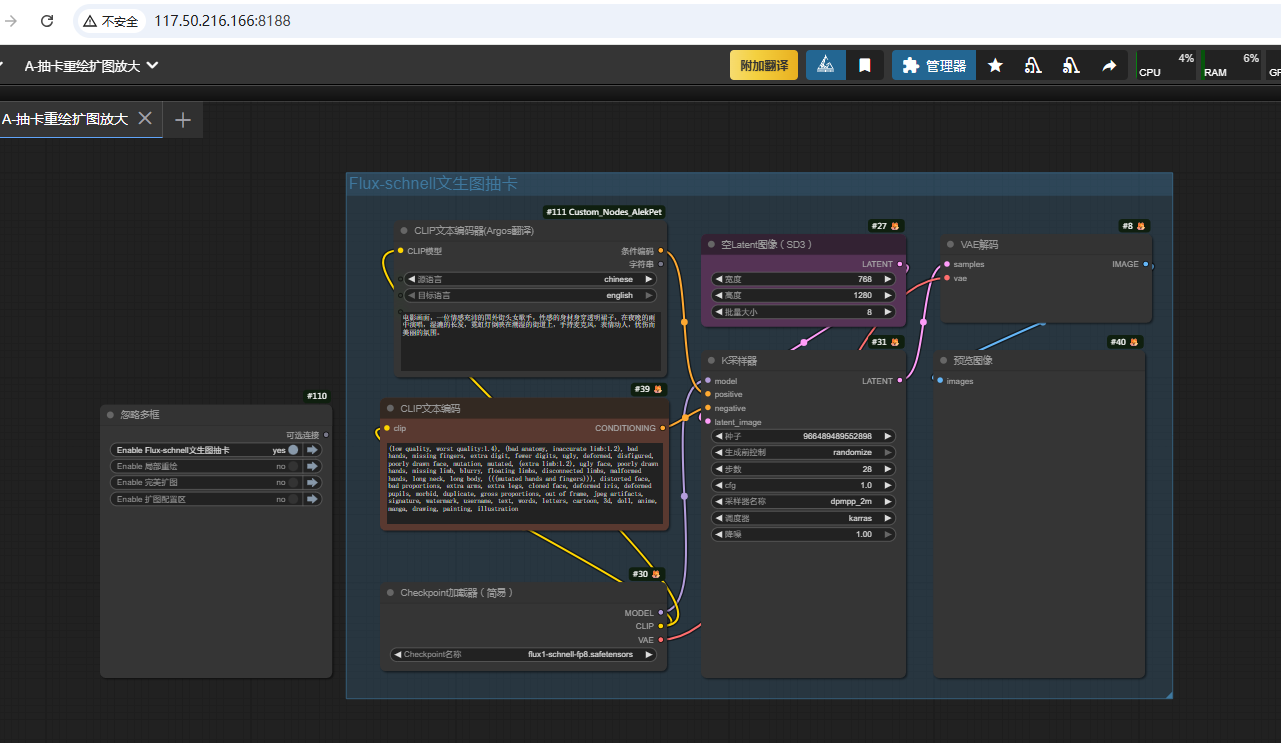1281x743 pixels.
Task: Click the #40 node badge
Action: (x=1126, y=342)
